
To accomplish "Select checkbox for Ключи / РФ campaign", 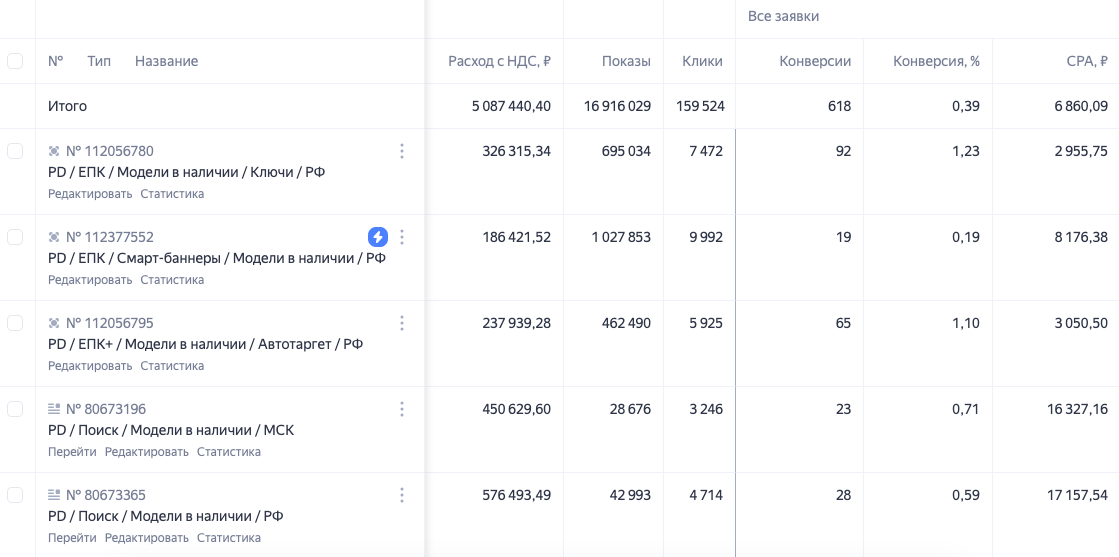I will (x=15, y=151).
